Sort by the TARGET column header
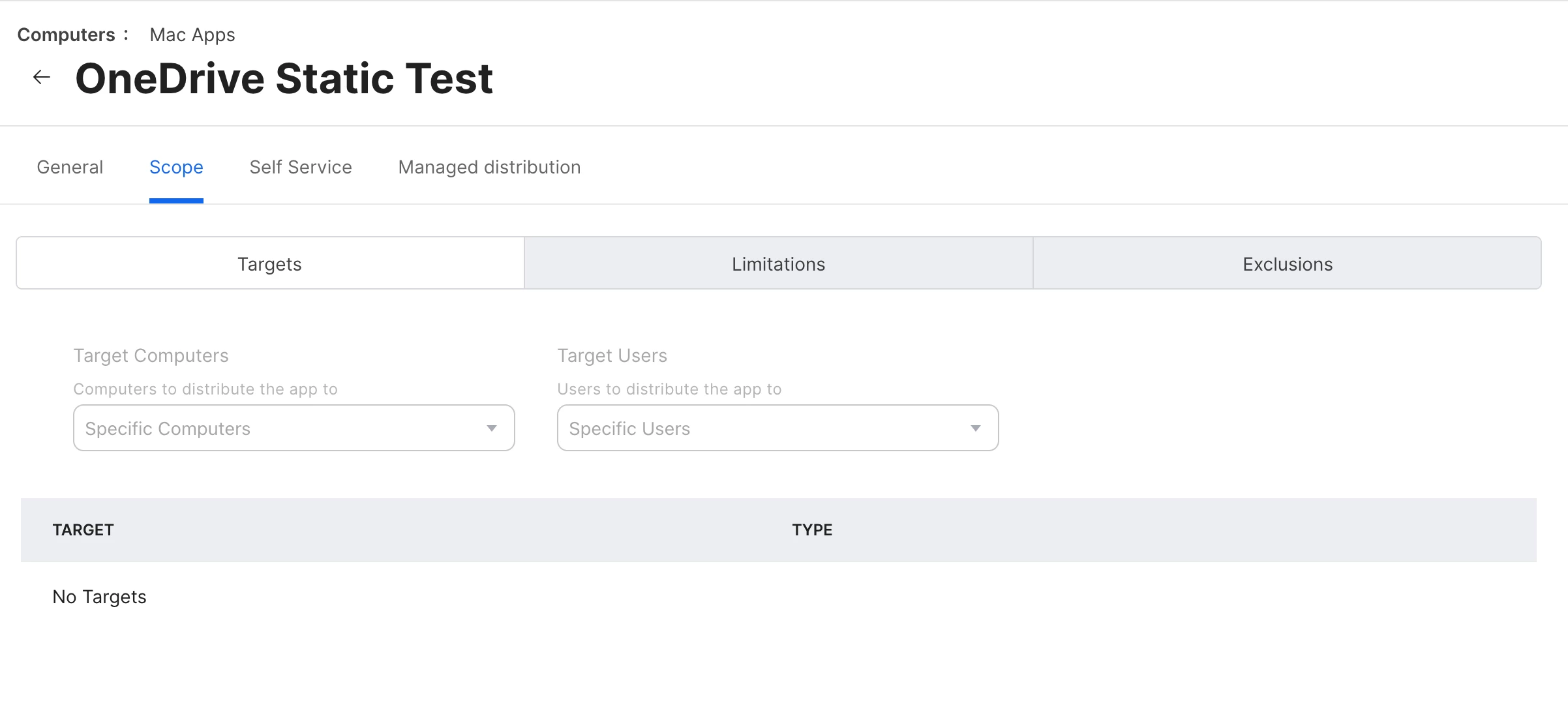The height and width of the screenshot is (716, 1568). click(83, 530)
